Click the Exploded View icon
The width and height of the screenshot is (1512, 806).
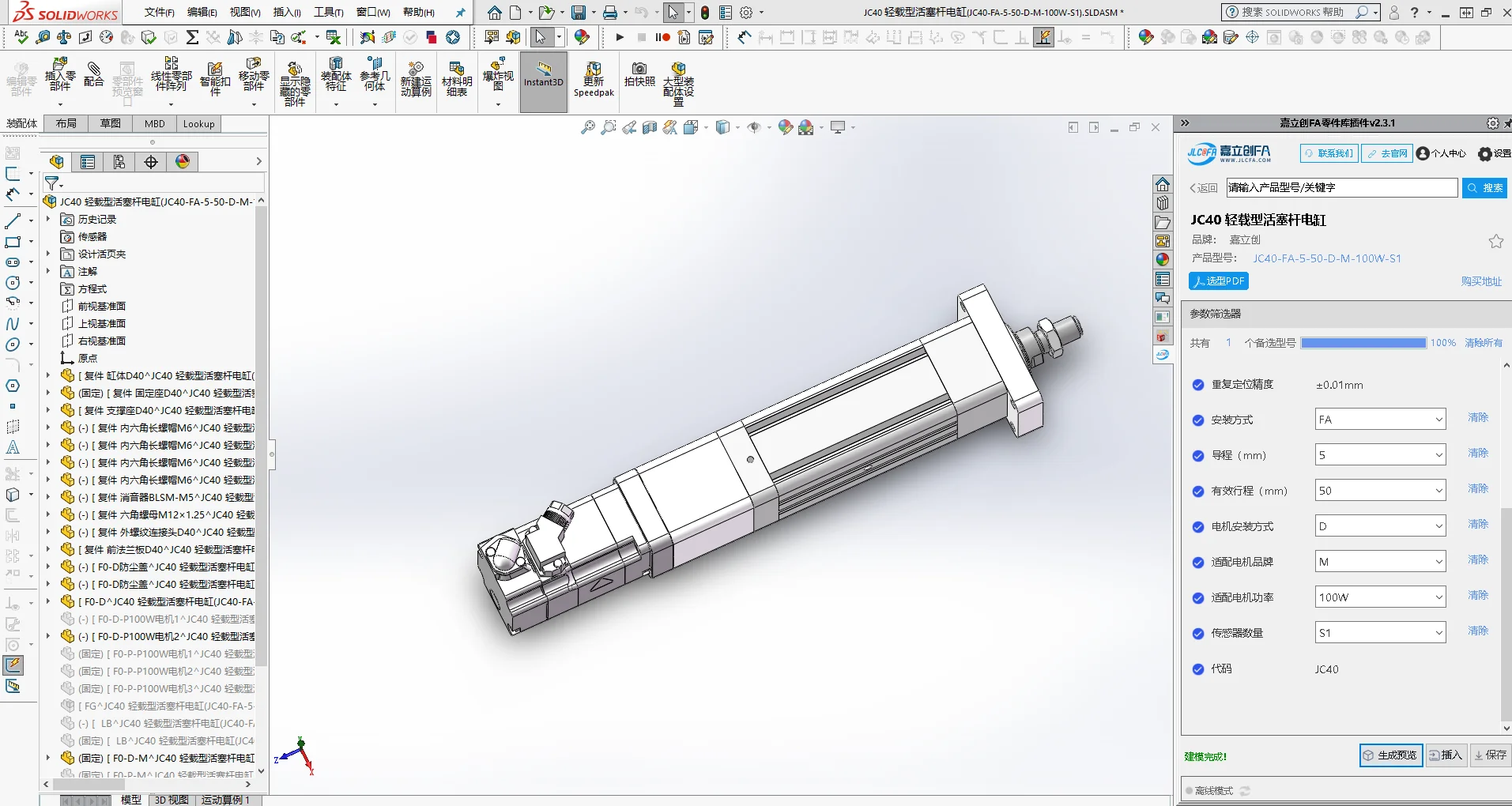pyautogui.click(x=498, y=75)
